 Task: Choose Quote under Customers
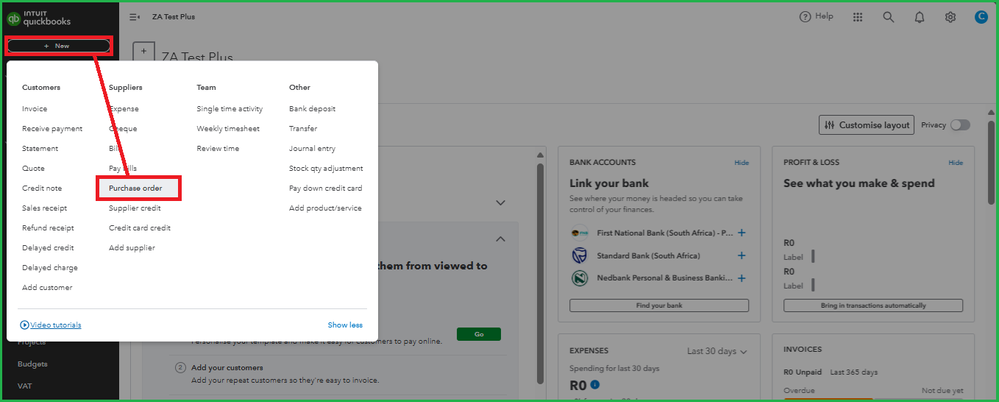[x=33, y=168]
